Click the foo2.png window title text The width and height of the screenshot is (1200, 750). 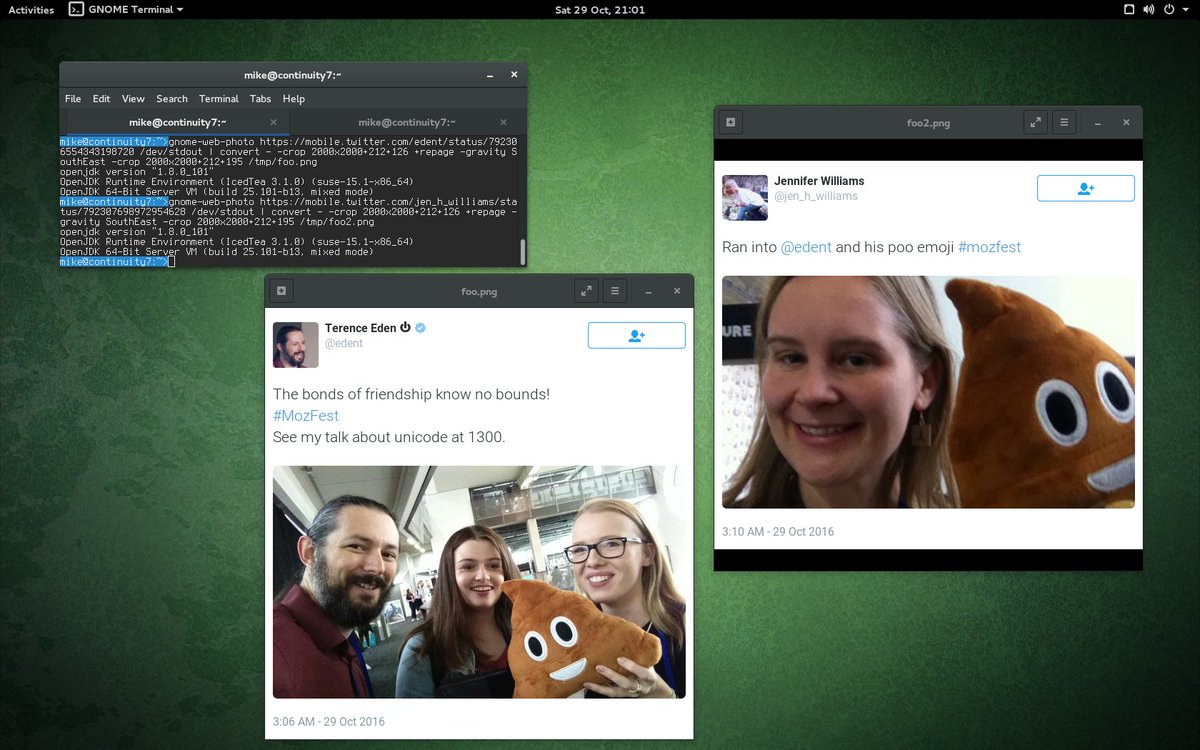point(928,122)
